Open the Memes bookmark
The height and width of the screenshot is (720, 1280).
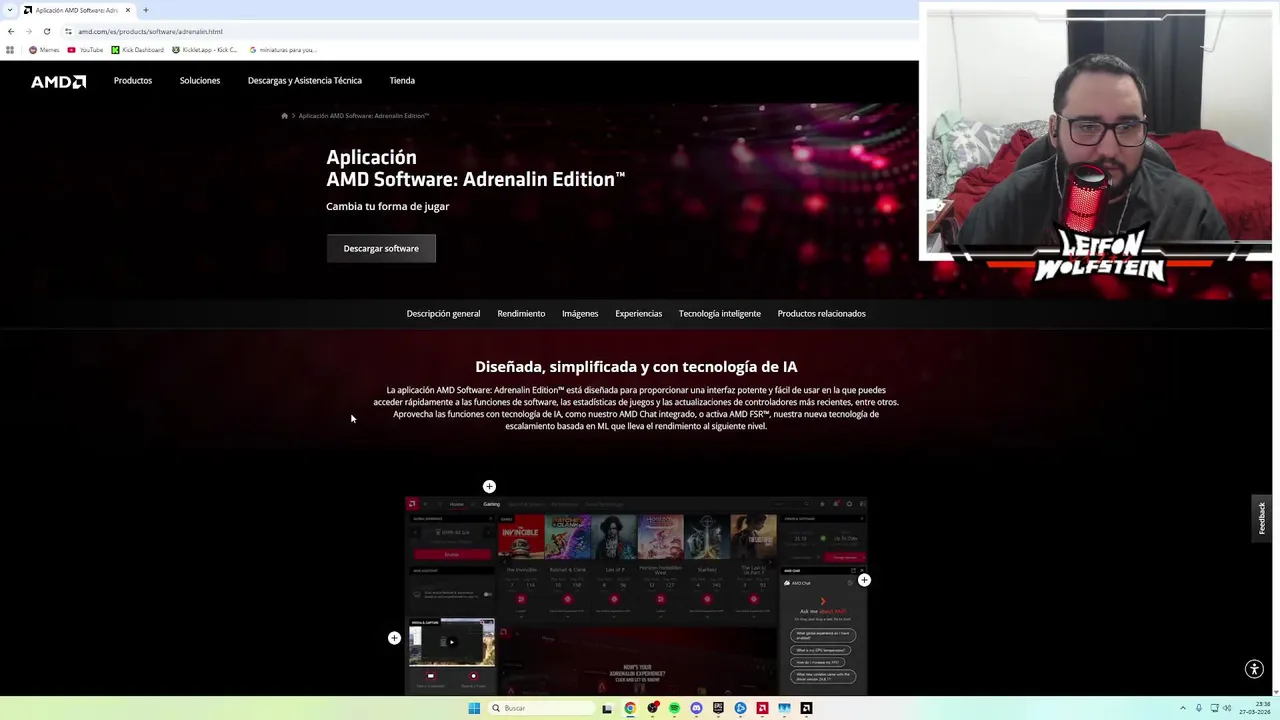[45, 50]
